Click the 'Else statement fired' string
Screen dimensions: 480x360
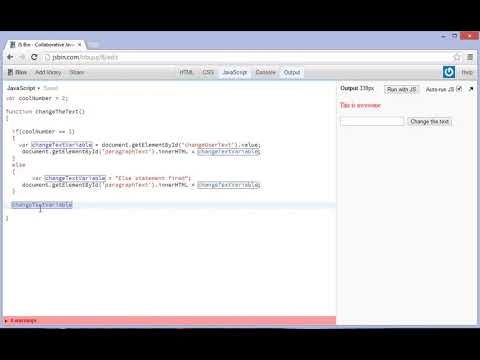click(x=152, y=178)
